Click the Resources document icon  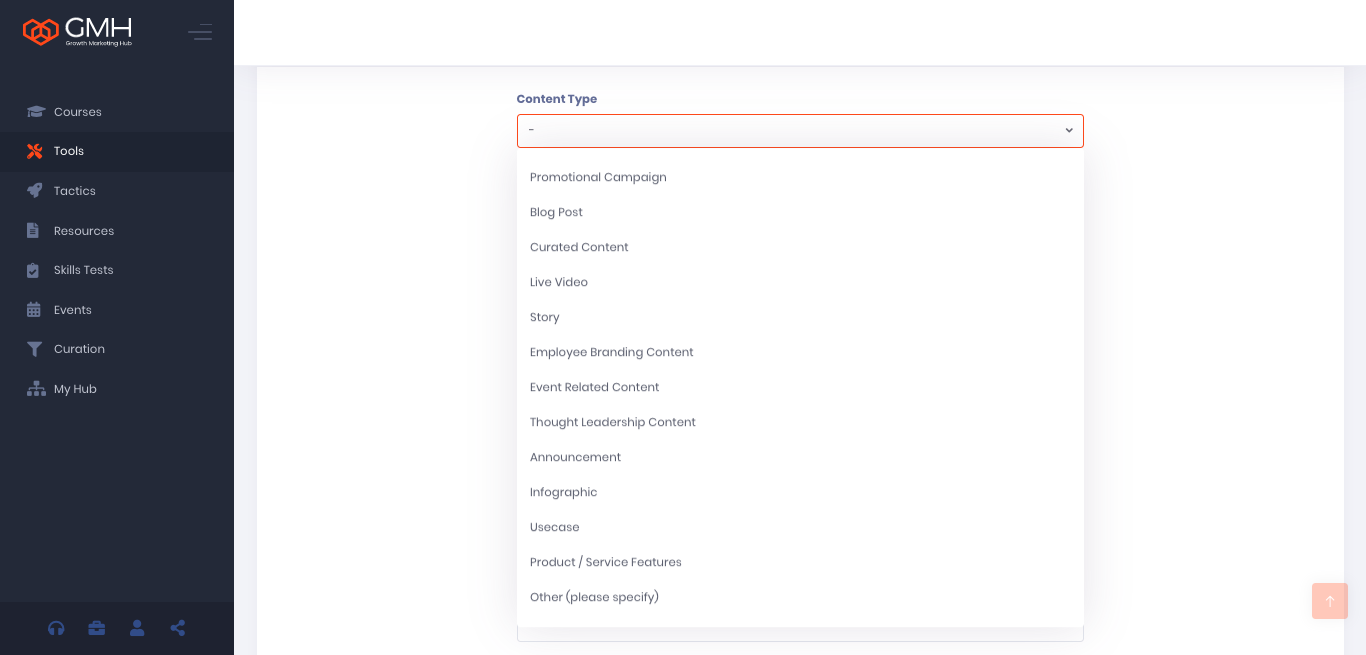pos(33,231)
